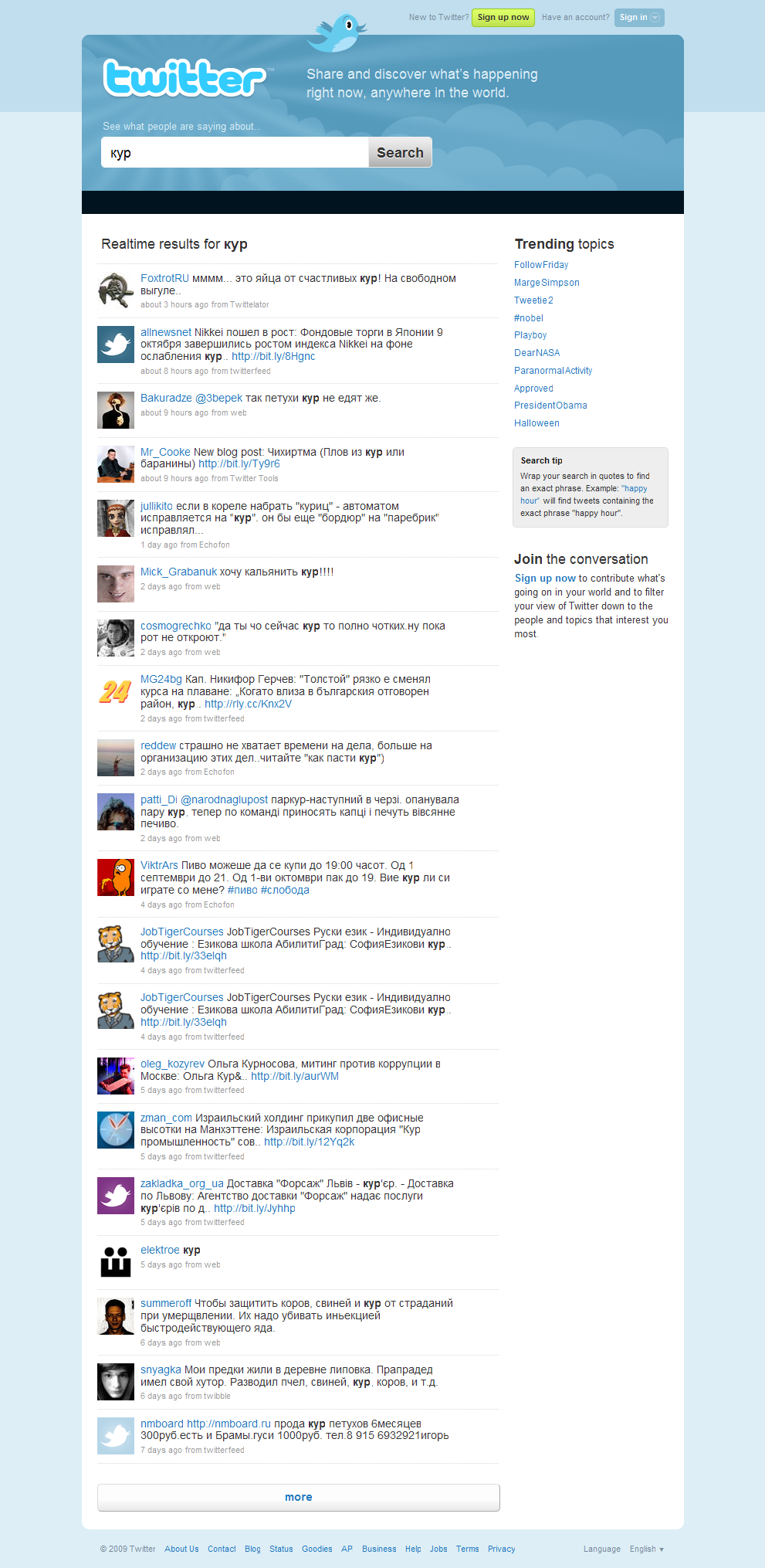Open the AP footer link
Image resolution: width=765 pixels, height=1568 pixels.
(x=347, y=1549)
